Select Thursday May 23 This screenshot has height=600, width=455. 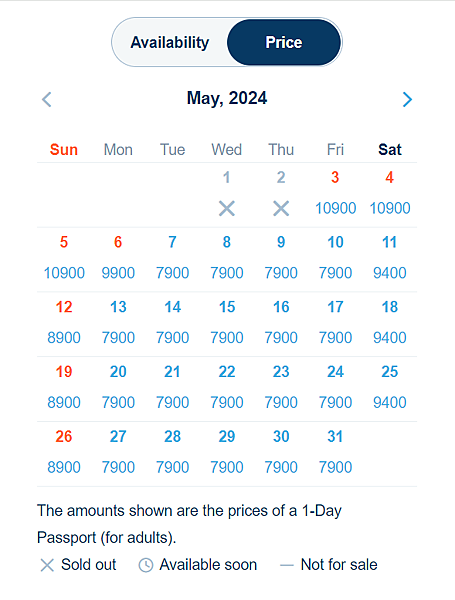point(281,389)
